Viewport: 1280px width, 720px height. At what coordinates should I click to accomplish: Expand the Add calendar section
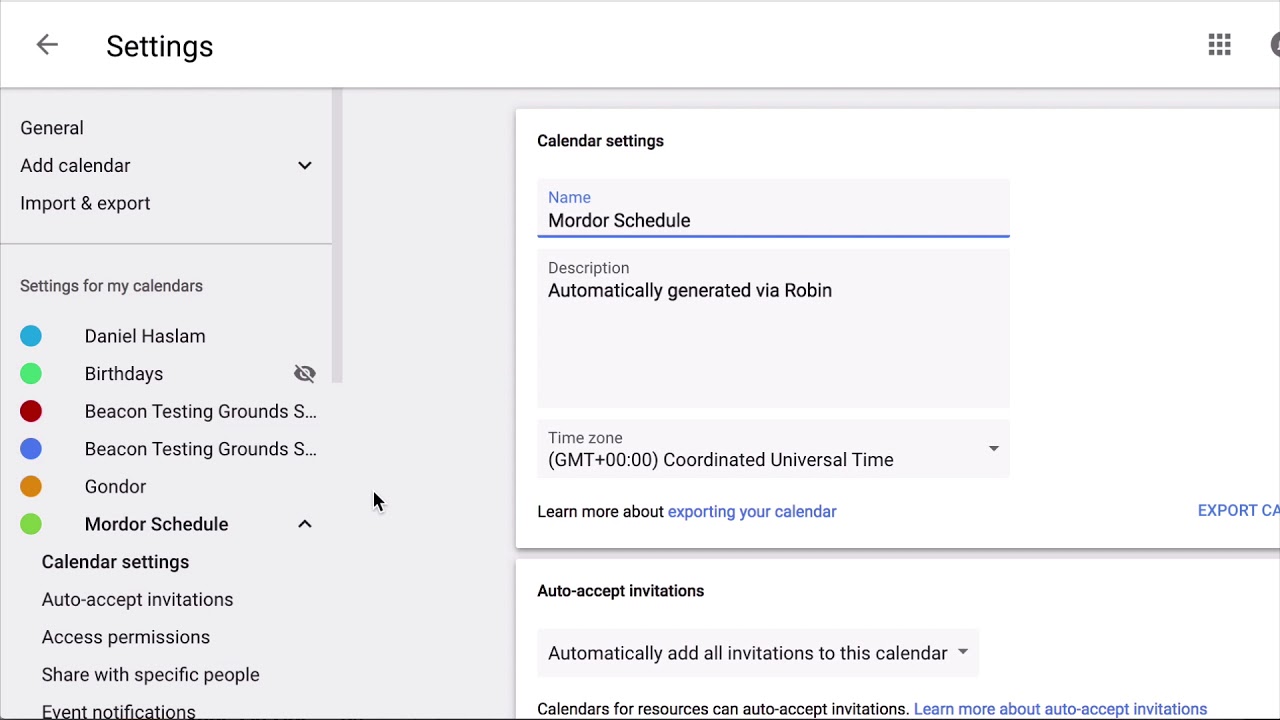[x=305, y=166]
